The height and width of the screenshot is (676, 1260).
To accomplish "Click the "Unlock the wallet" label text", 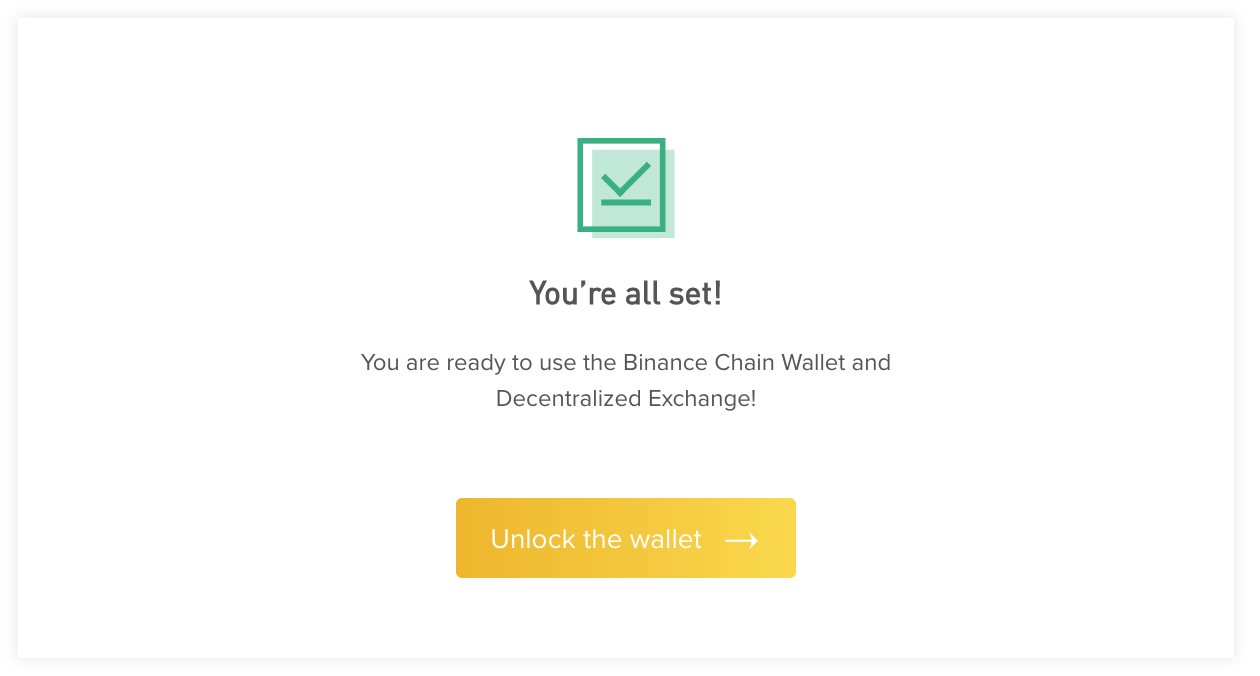I will (x=596, y=540).
